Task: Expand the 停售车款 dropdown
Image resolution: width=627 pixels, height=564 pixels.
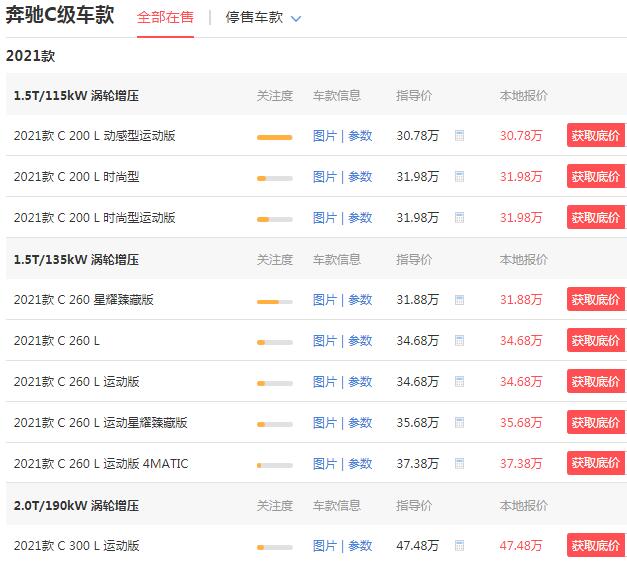Action: [263, 18]
